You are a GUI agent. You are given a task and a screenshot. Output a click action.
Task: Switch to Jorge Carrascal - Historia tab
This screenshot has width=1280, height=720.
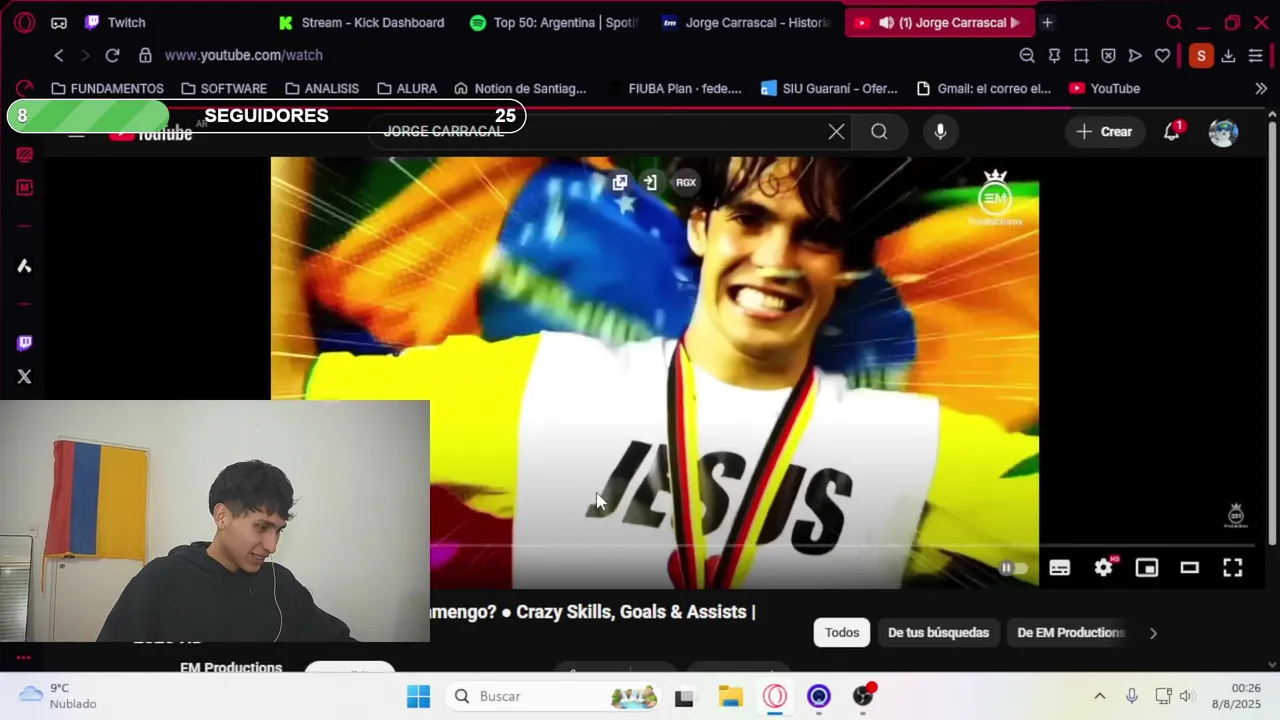click(x=746, y=23)
